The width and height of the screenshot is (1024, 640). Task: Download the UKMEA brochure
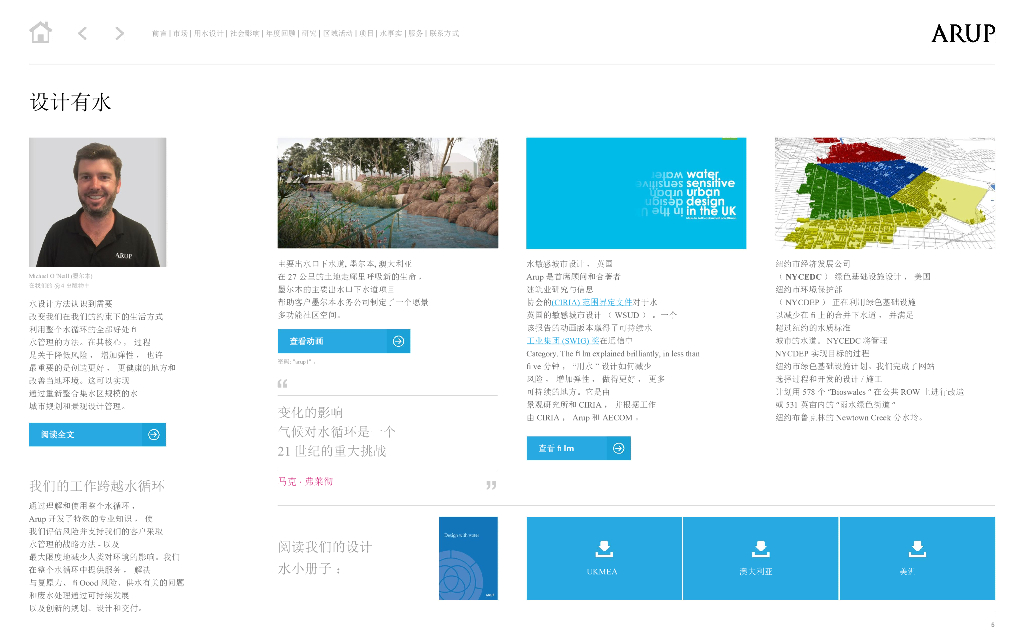(x=604, y=558)
